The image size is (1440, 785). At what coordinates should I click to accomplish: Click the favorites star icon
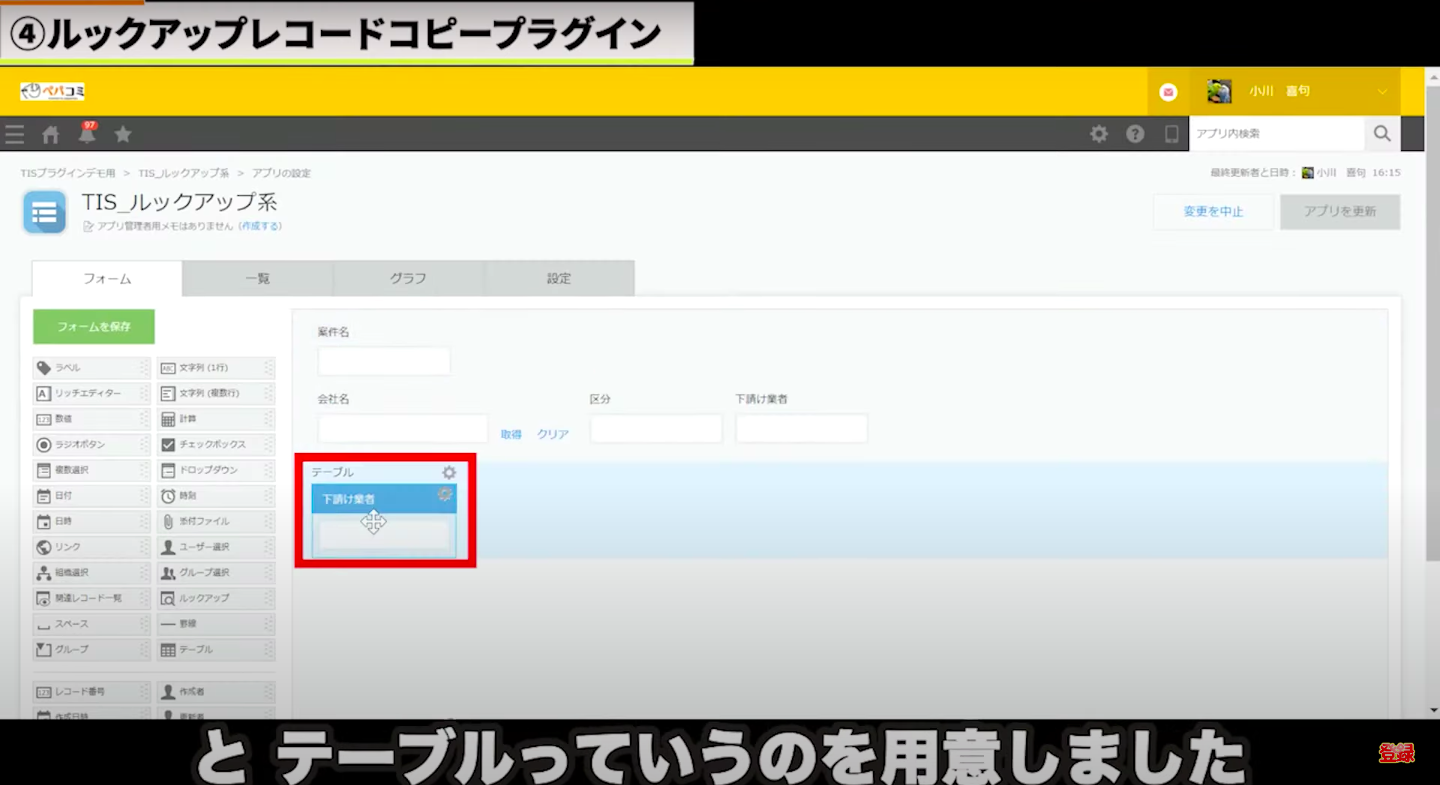pyautogui.click(x=123, y=134)
